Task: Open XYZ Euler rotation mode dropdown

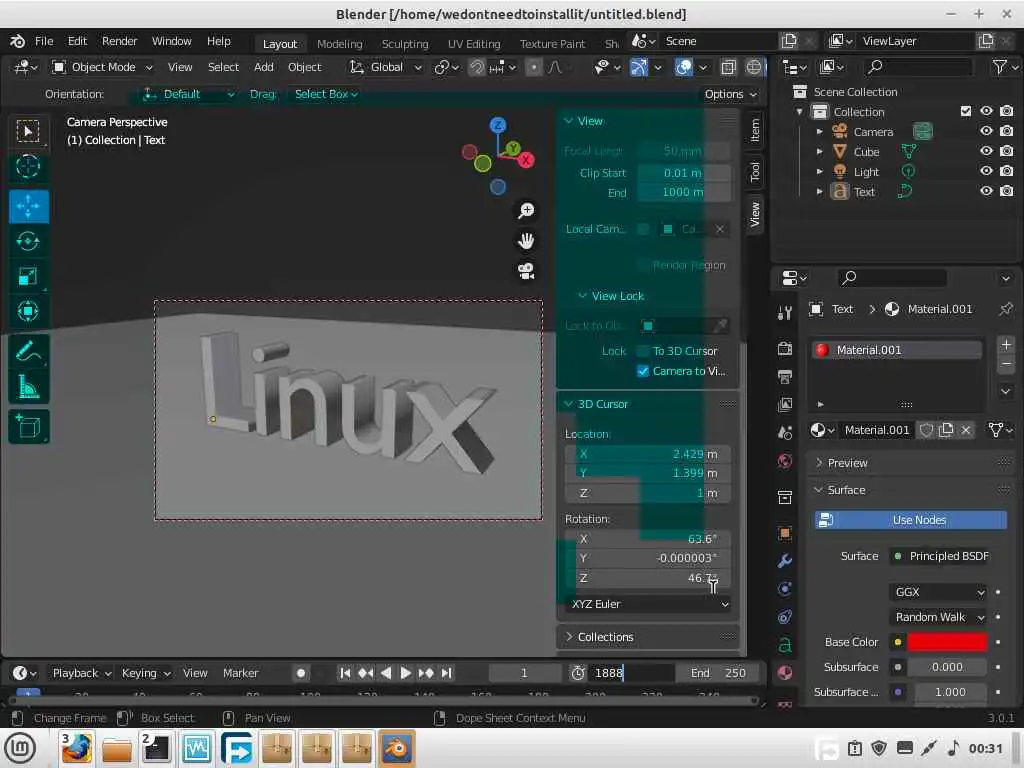Action: (649, 604)
